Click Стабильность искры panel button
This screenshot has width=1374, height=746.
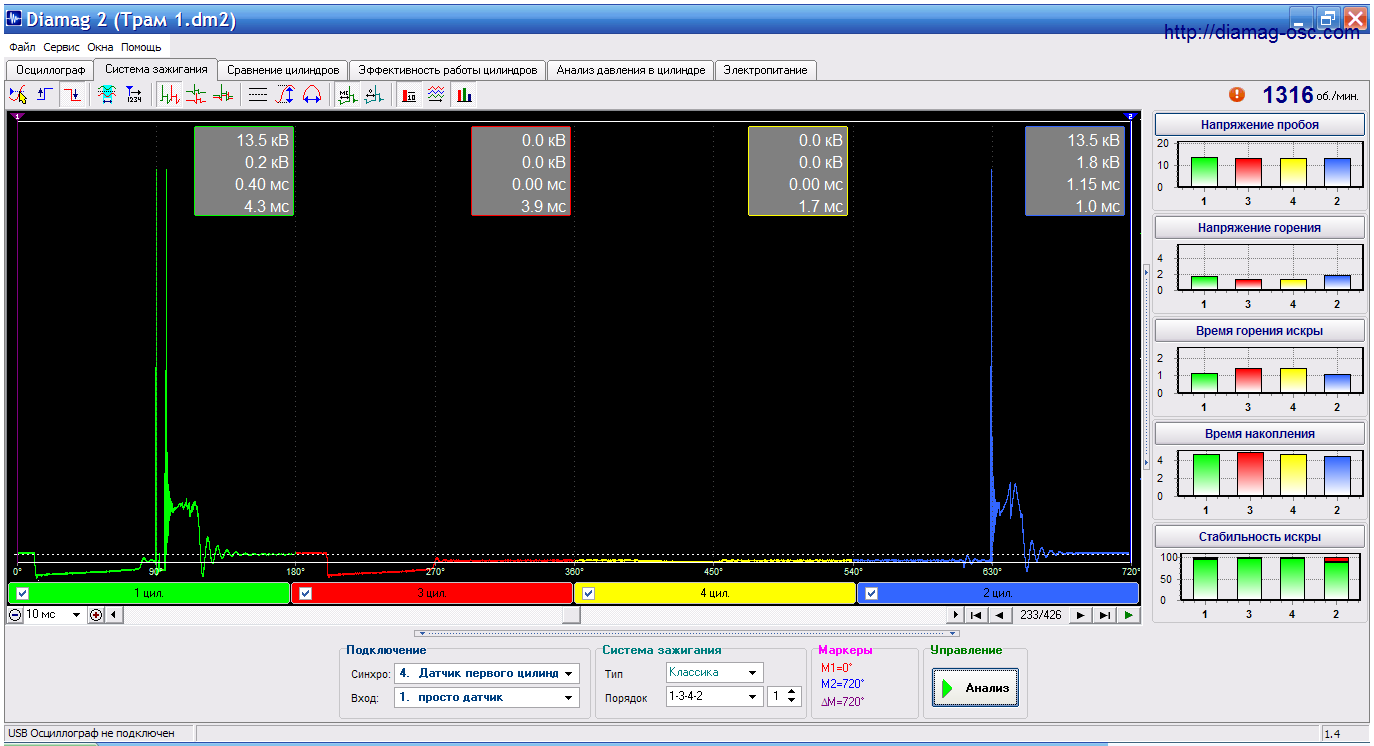click(1260, 536)
